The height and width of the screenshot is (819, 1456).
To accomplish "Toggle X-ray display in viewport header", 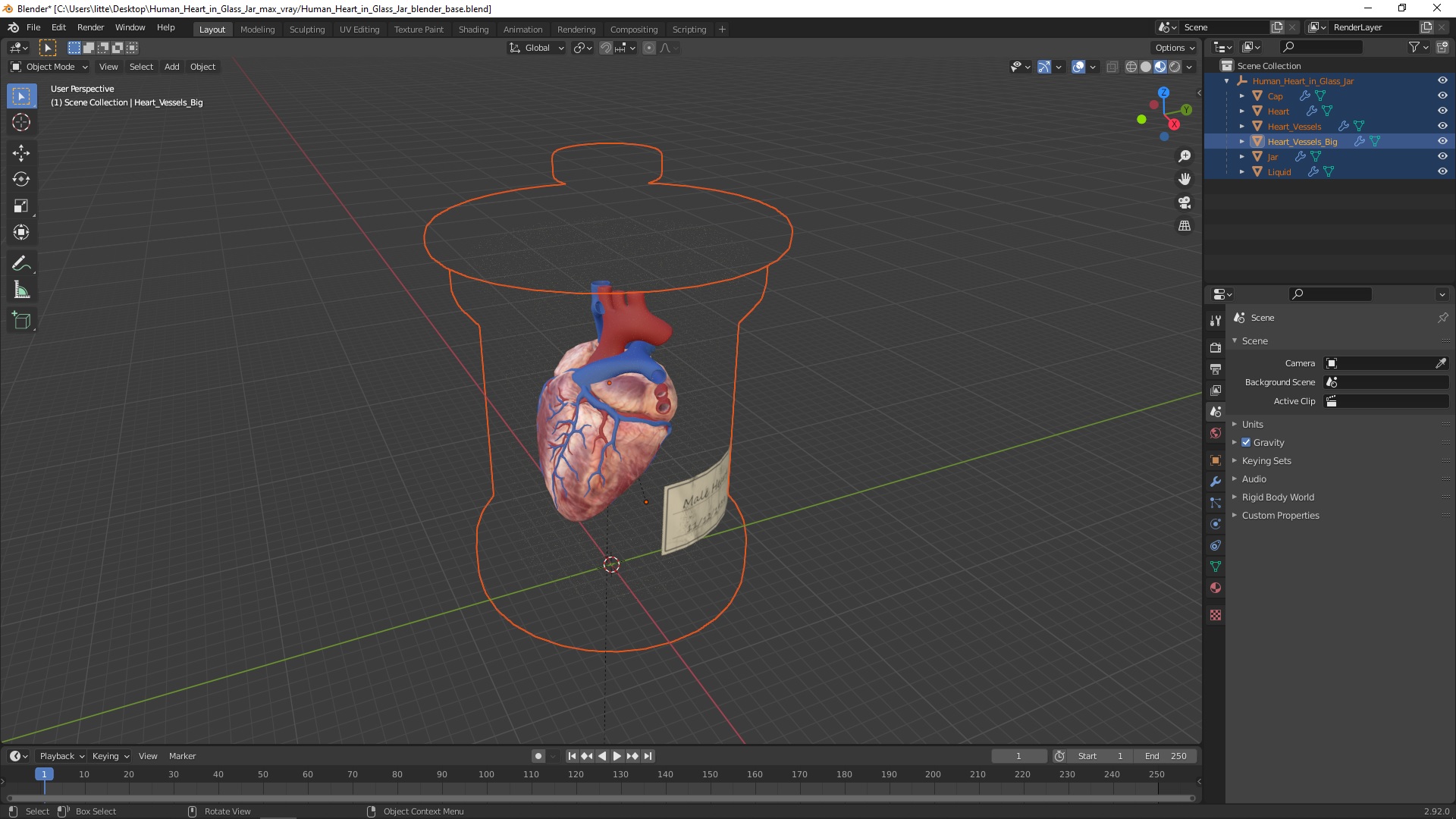I will pyautogui.click(x=1112, y=67).
